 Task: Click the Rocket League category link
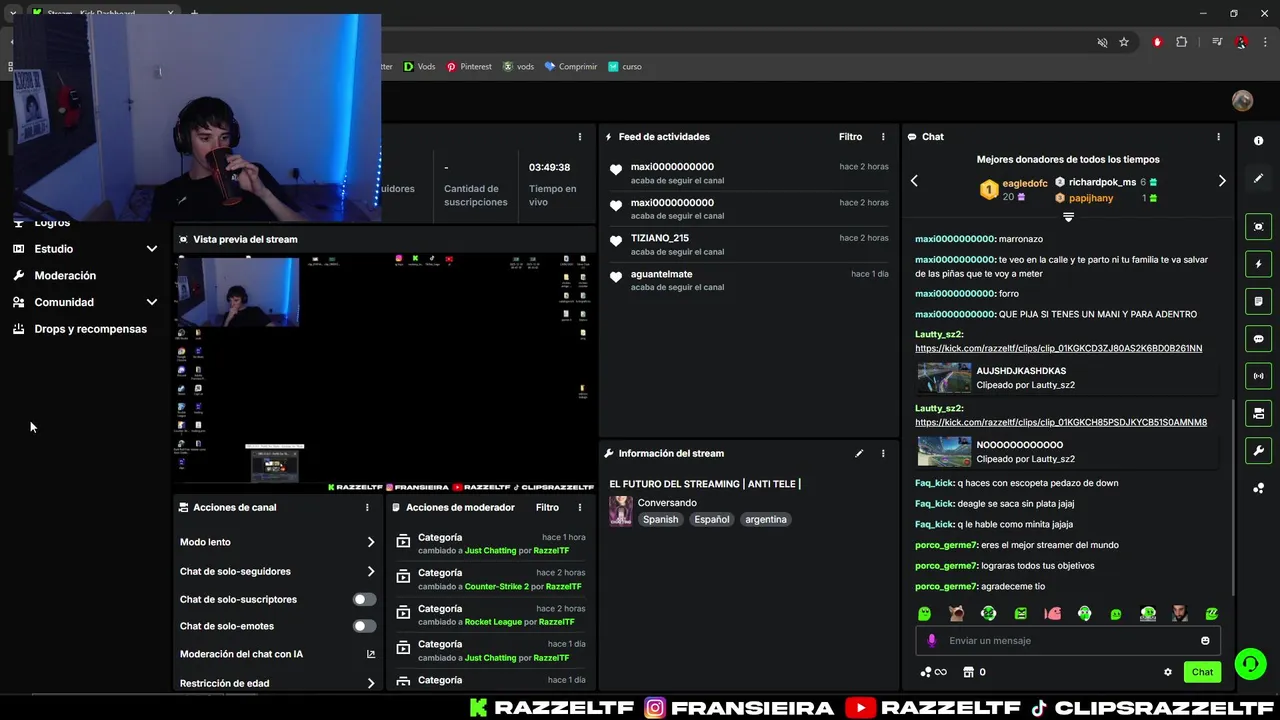tap(493, 622)
